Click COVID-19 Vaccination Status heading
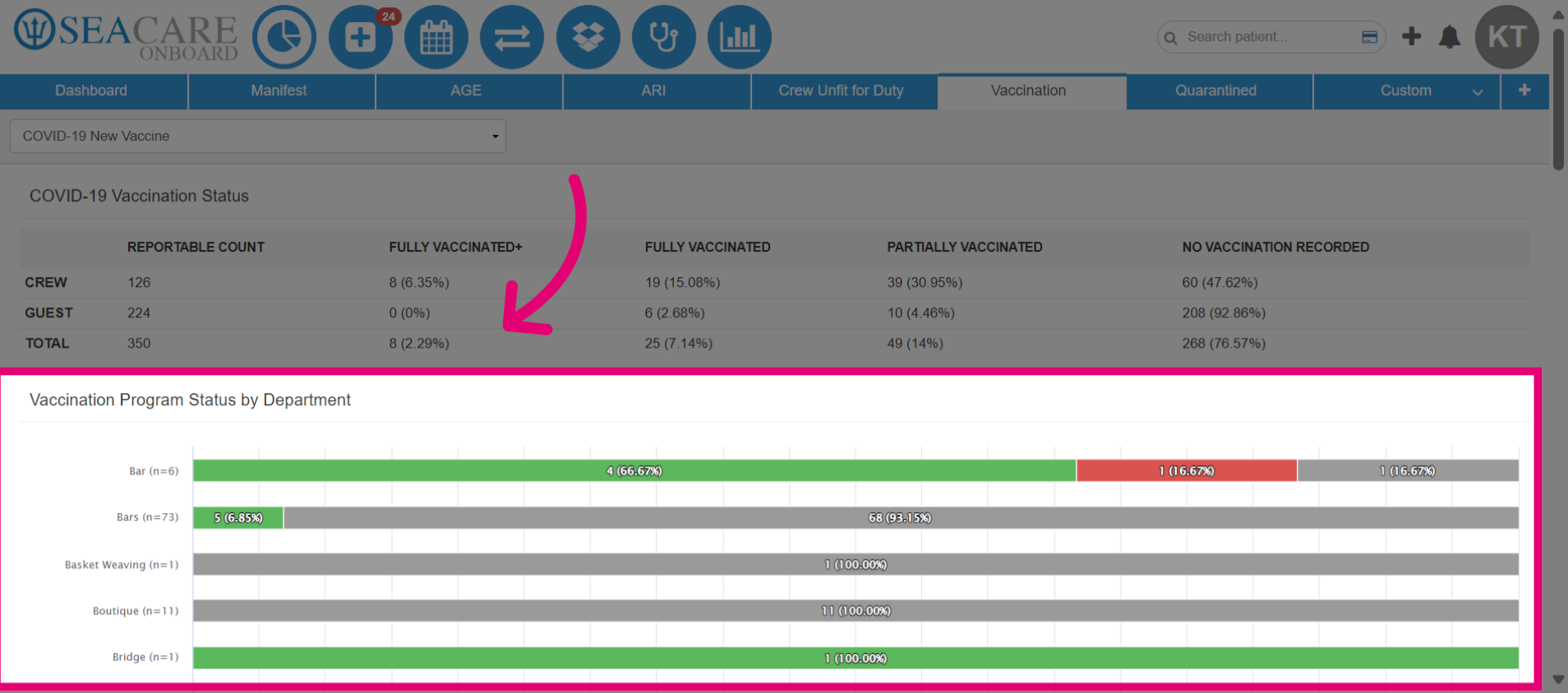Image resolution: width=1568 pixels, height=693 pixels. [139, 196]
